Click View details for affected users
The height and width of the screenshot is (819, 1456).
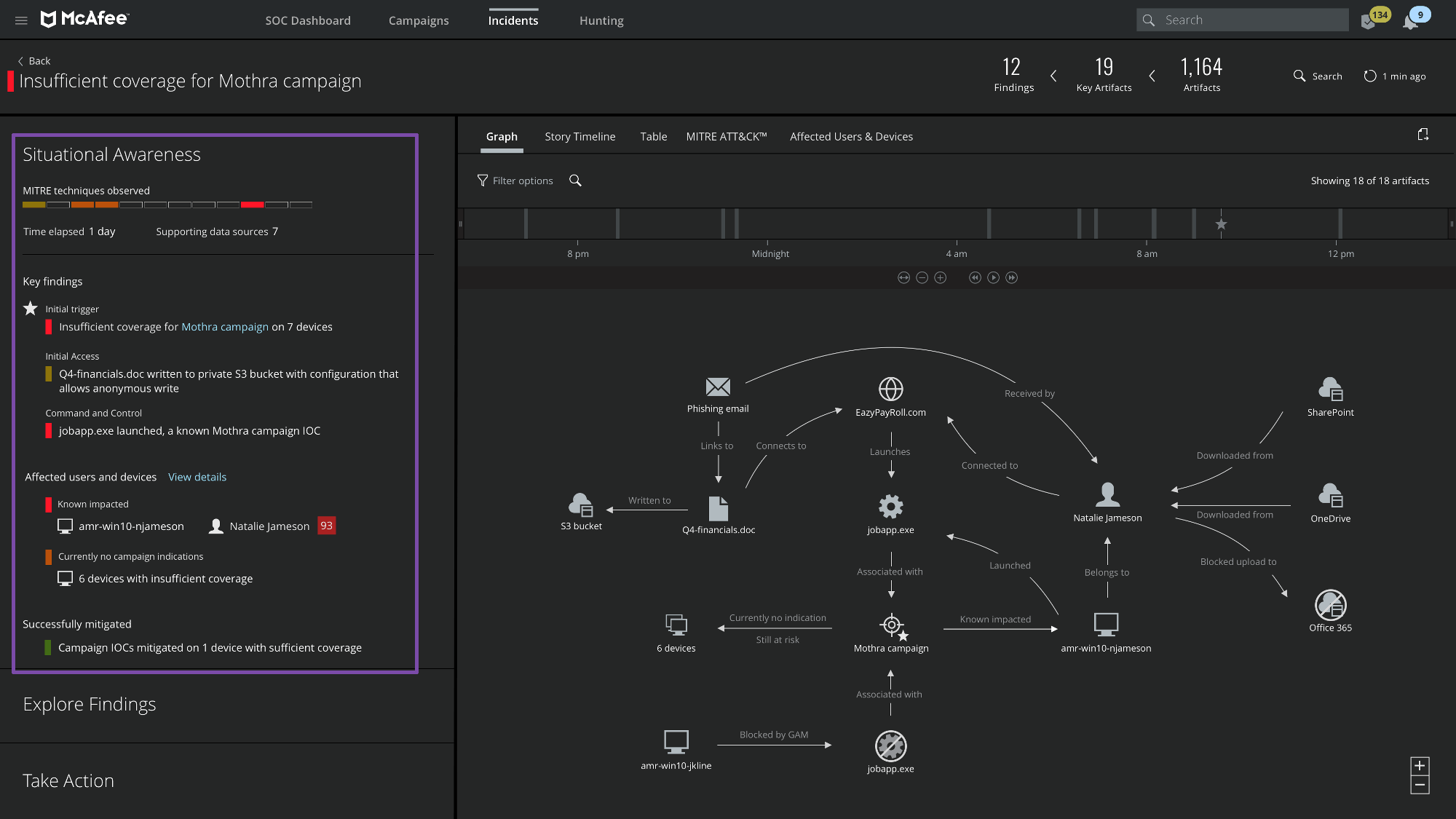tap(197, 477)
